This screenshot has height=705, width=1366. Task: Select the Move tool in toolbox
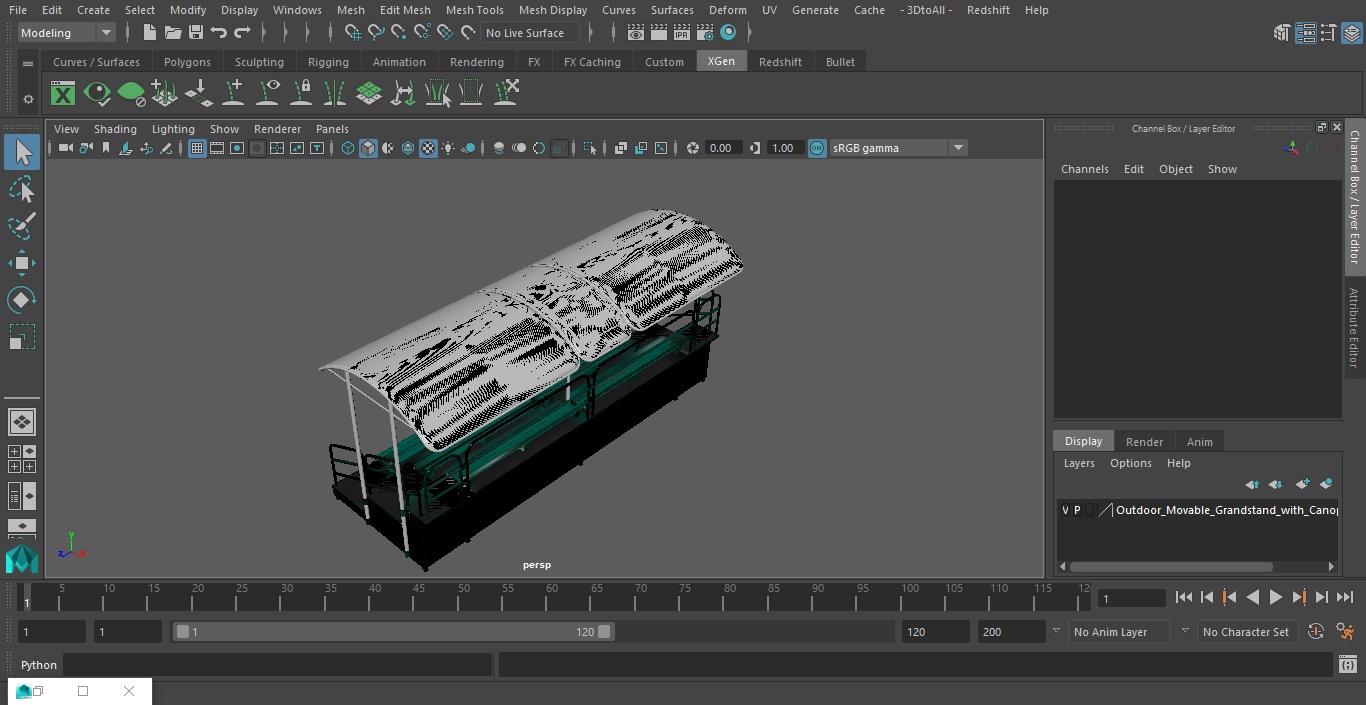pos(22,264)
